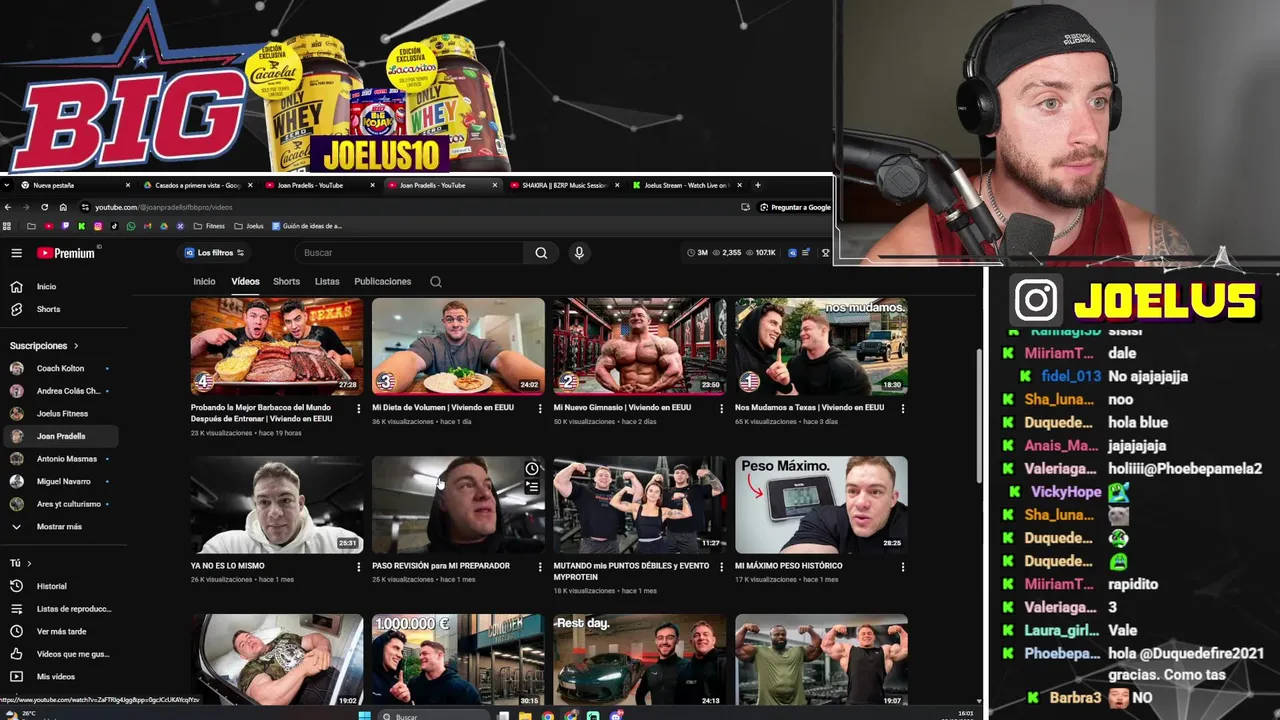Go back in browser history

click(8, 207)
